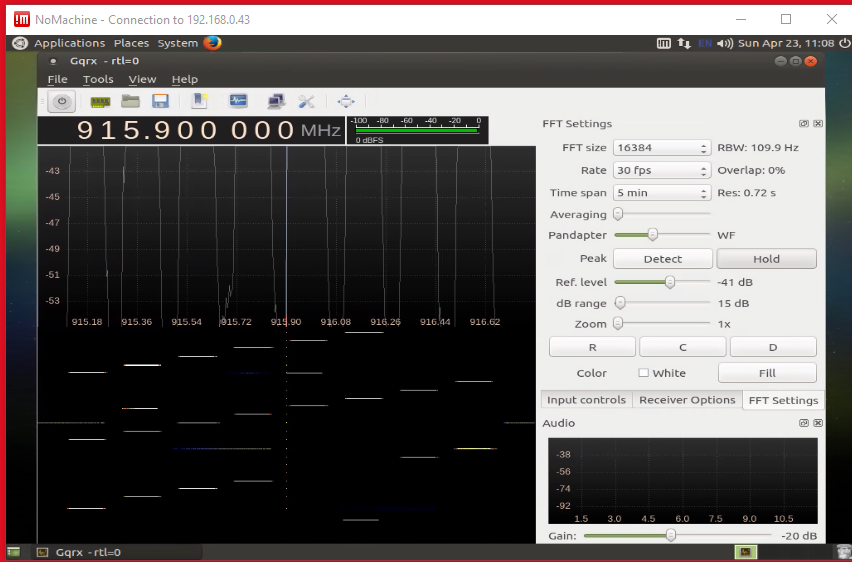The image size is (852, 562).
Task: Open the network connections tray icon
Action: pyautogui.click(x=684, y=43)
